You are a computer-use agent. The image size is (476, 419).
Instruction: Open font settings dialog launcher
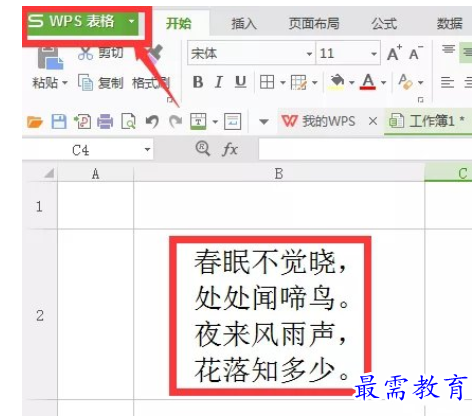[x=421, y=100]
